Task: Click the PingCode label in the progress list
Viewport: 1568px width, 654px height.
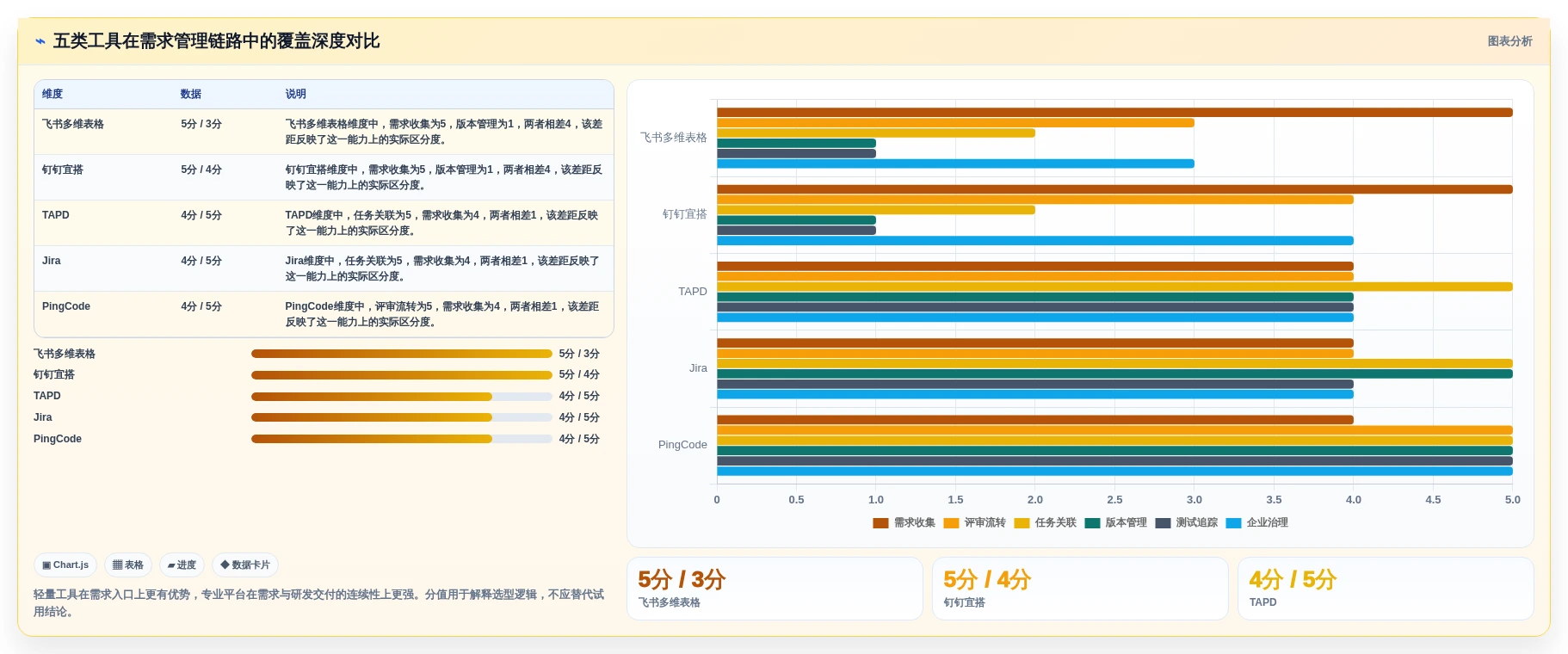Action: pyautogui.click(x=58, y=439)
